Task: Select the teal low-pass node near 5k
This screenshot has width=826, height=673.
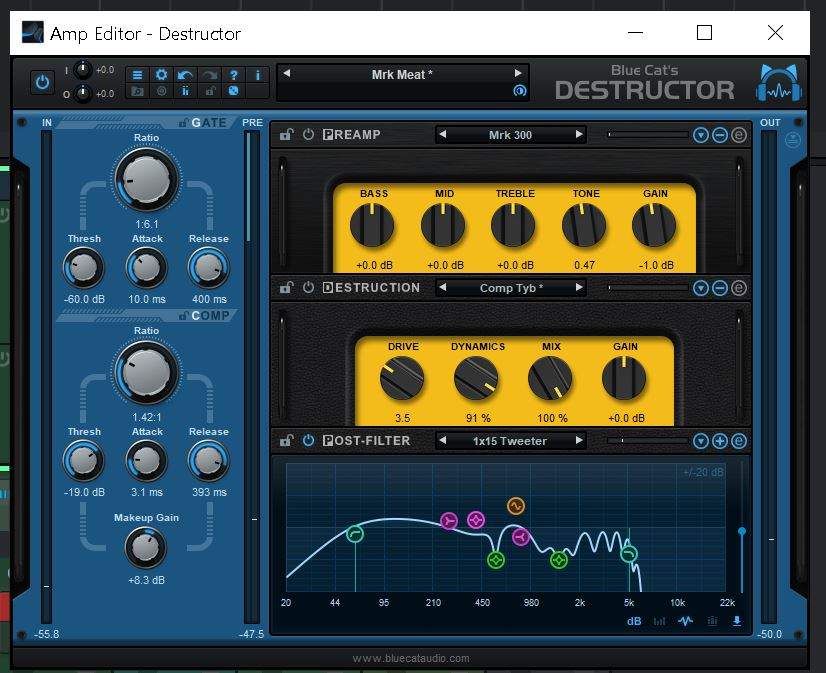Action: pos(629,554)
